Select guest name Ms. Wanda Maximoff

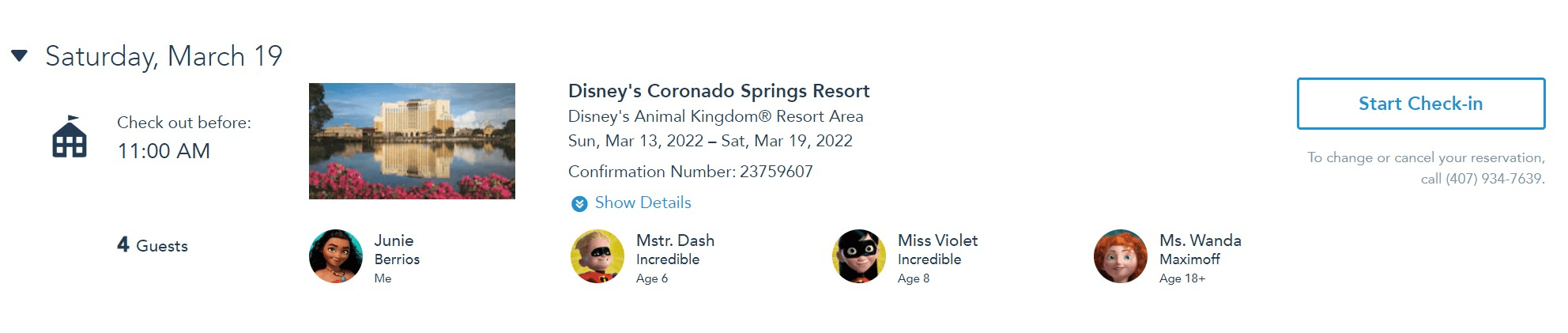point(1200,249)
